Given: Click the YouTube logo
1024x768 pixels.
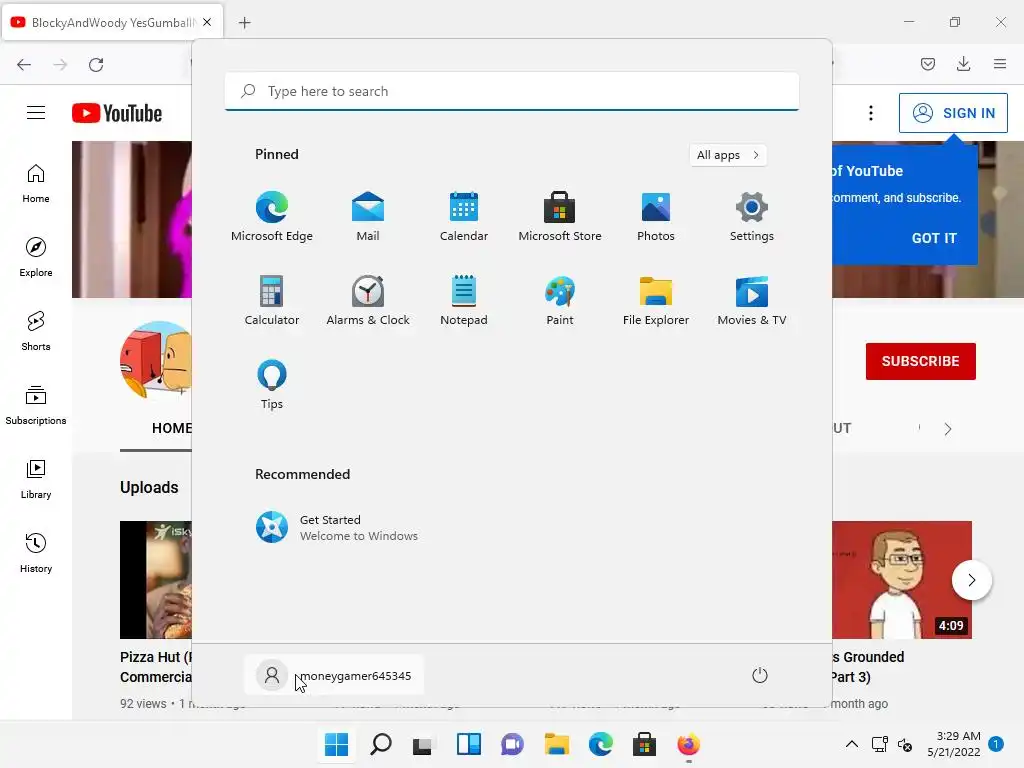Looking at the screenshot, I should tap(117, 113).
